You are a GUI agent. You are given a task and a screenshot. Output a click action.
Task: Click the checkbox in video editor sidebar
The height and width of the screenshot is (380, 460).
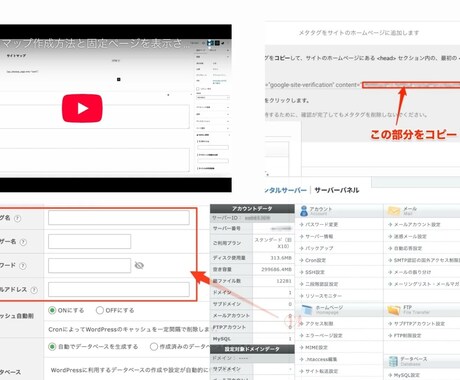(x=198, y=89)
